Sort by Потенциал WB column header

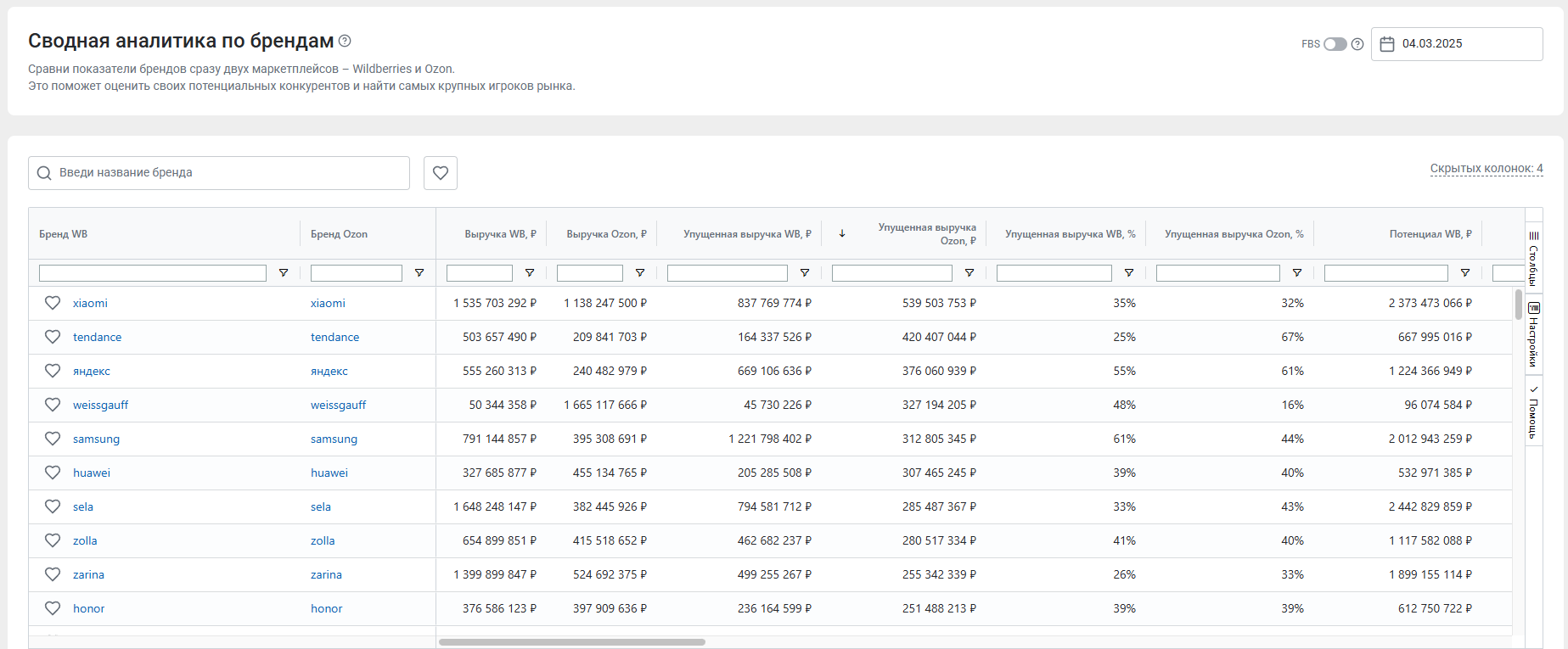tap(1430, 234)
